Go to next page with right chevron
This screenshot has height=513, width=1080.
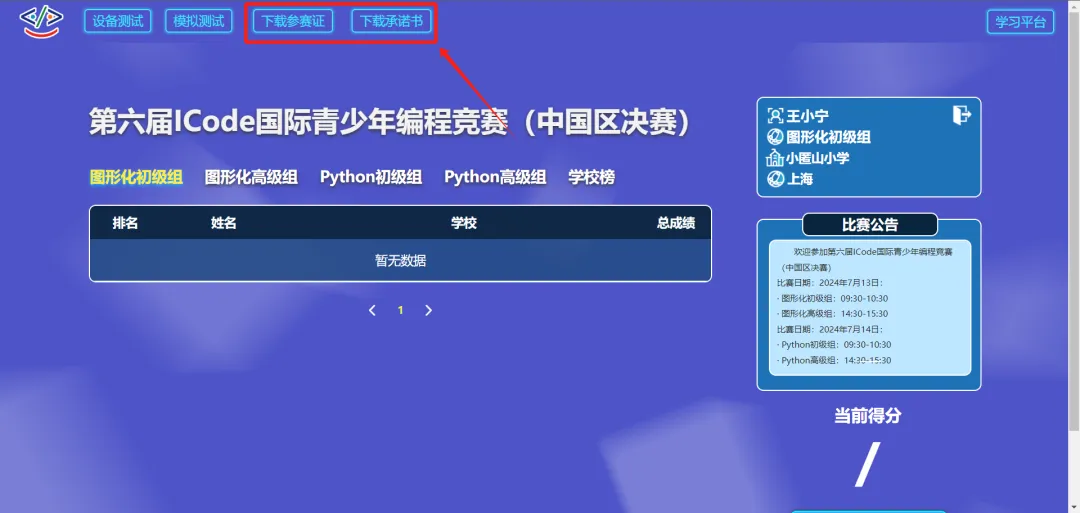tap(428, 311)
